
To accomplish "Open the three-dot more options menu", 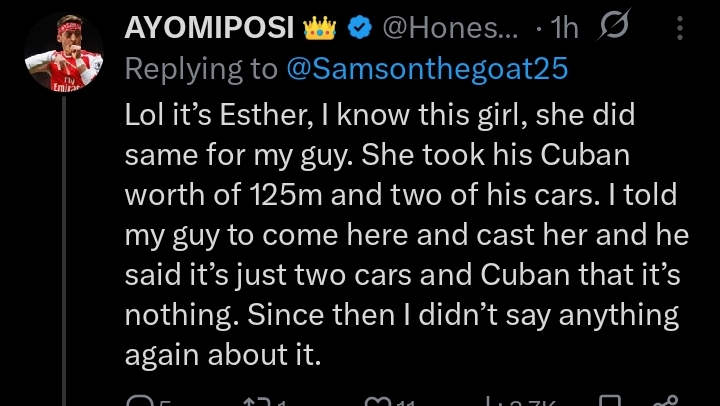I will [x=680, y=29].
